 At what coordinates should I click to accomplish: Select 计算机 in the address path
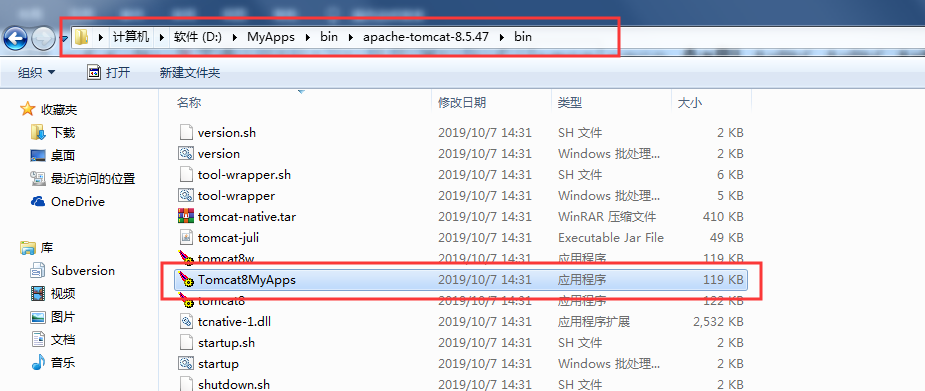click(x=131, y=37)
